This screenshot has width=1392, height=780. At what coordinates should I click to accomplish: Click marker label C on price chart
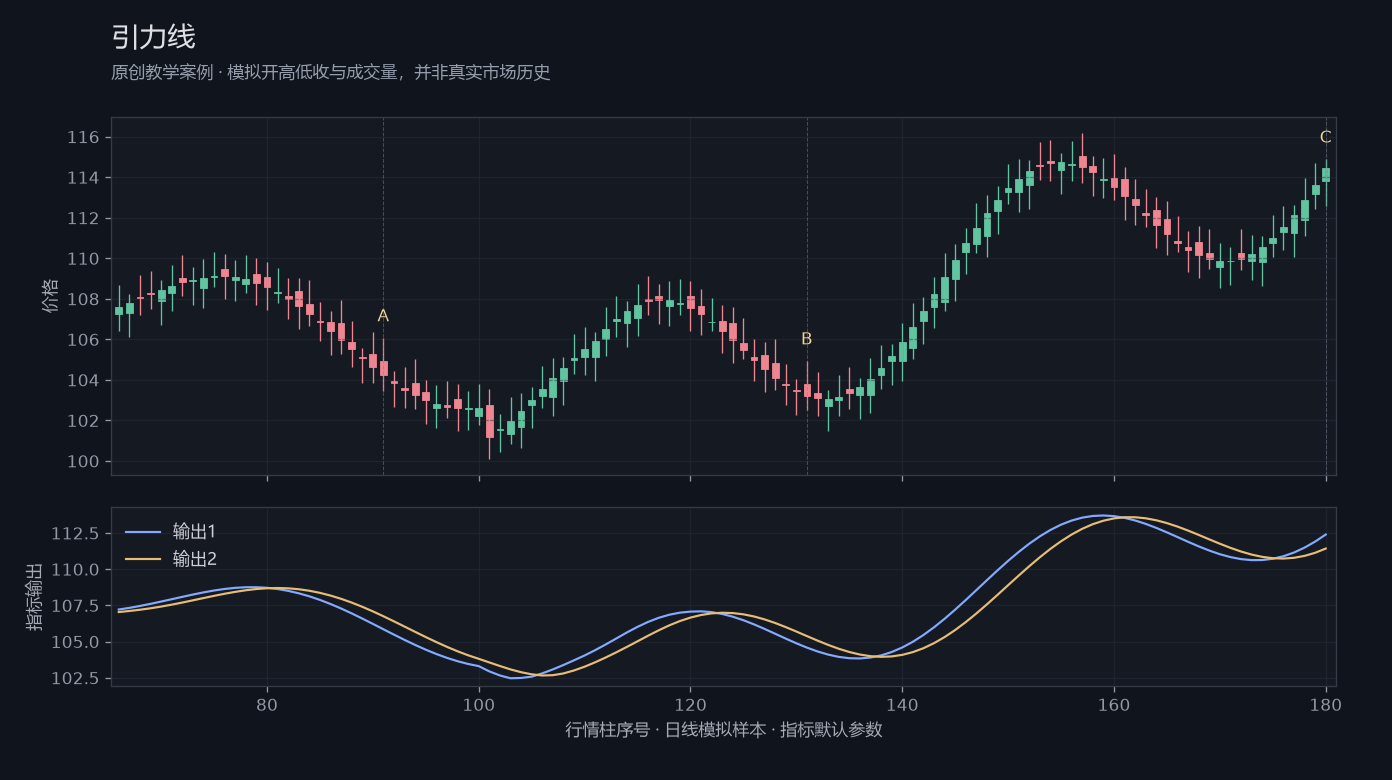[x=1325, y=137]
